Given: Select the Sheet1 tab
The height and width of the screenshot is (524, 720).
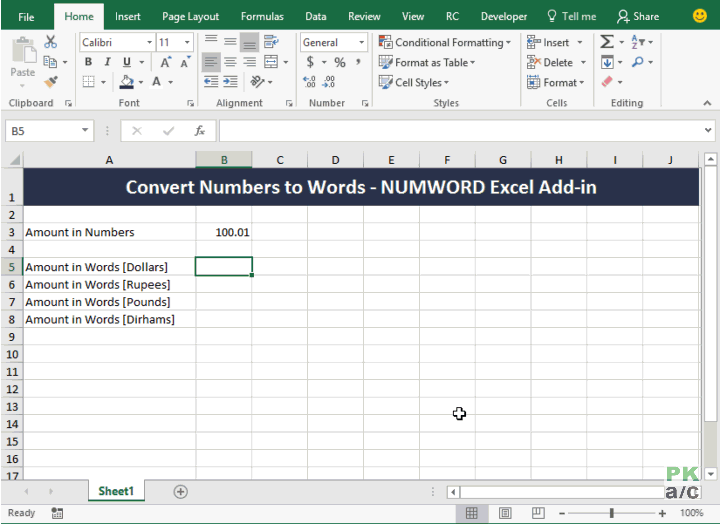Looking at the screenshot, I should tap(116, 491).
